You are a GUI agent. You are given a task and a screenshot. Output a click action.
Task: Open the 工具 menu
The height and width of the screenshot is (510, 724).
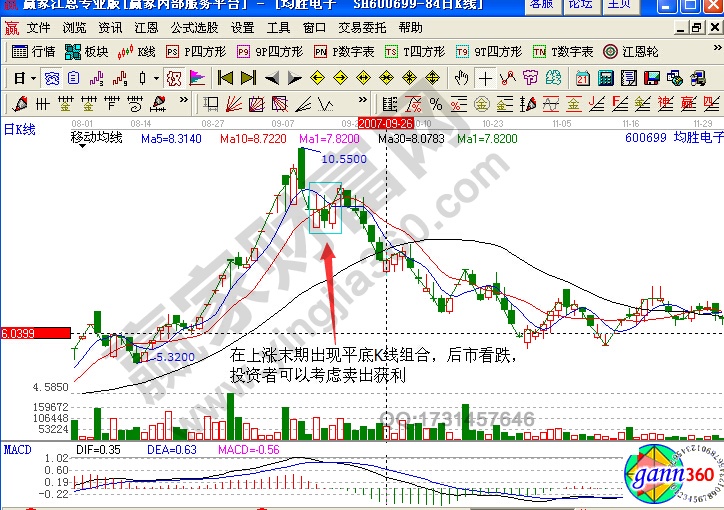click(x=278, y=28)
